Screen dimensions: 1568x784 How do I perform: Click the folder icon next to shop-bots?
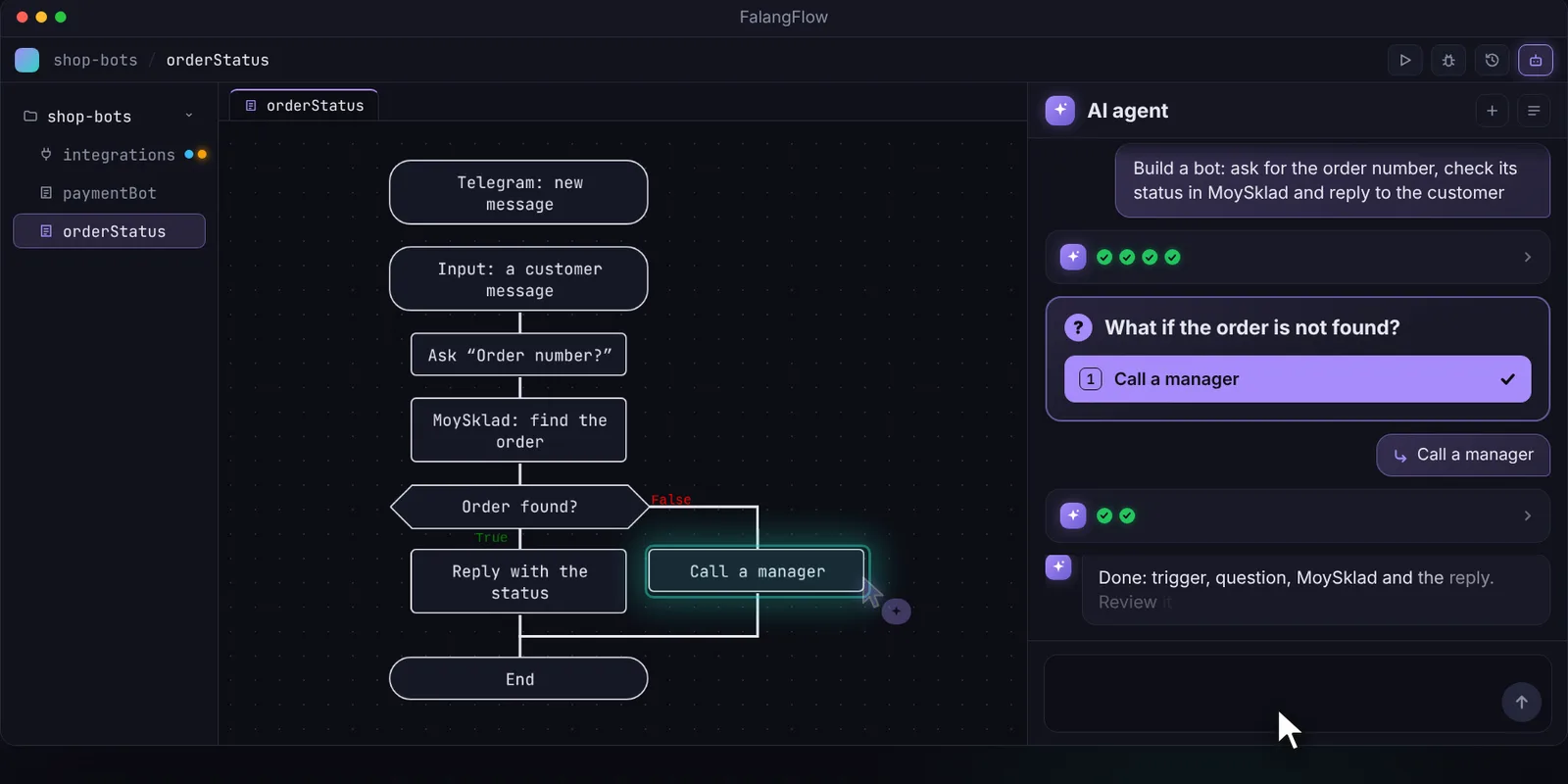pos(30,116)
